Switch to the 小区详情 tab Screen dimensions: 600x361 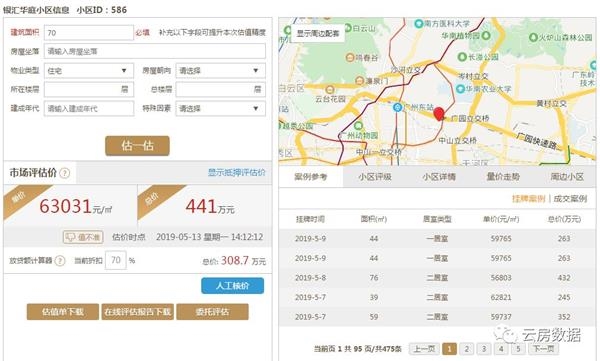click(x=439, y=177)
